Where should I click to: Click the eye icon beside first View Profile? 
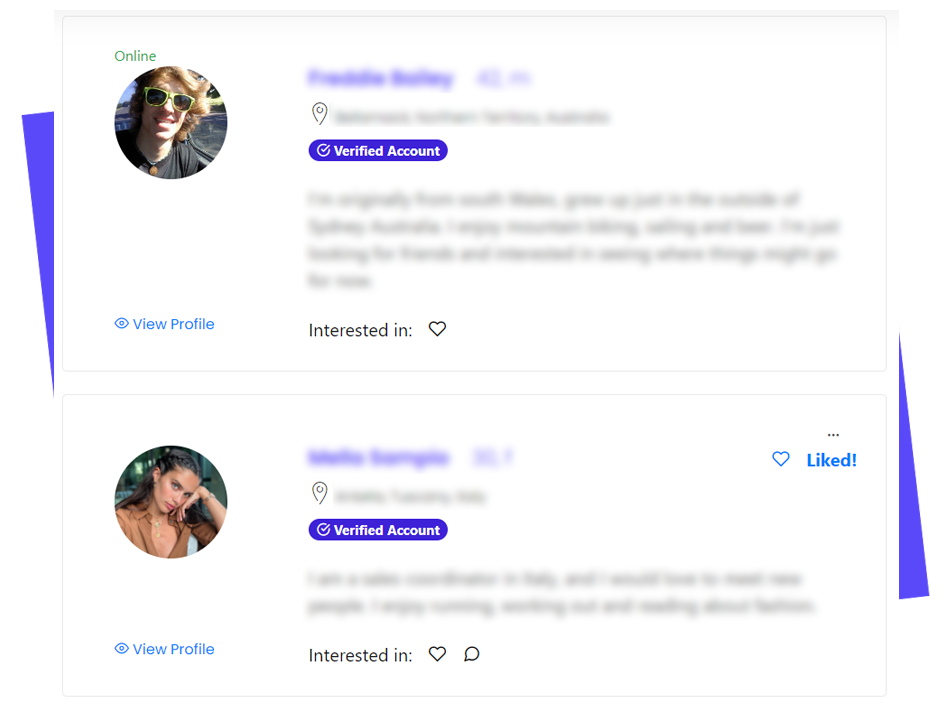coord(121,323)
